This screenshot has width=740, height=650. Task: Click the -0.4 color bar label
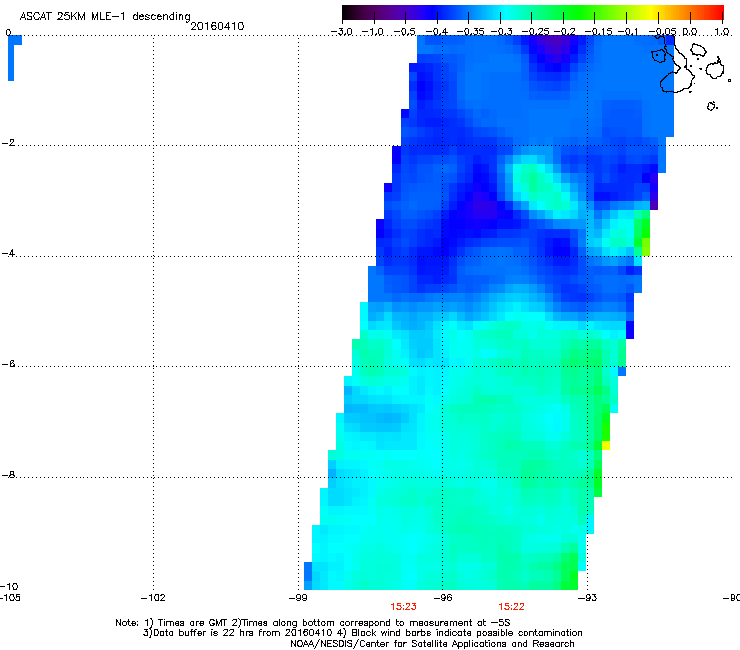pyautogui.click(x=437, y=32)
